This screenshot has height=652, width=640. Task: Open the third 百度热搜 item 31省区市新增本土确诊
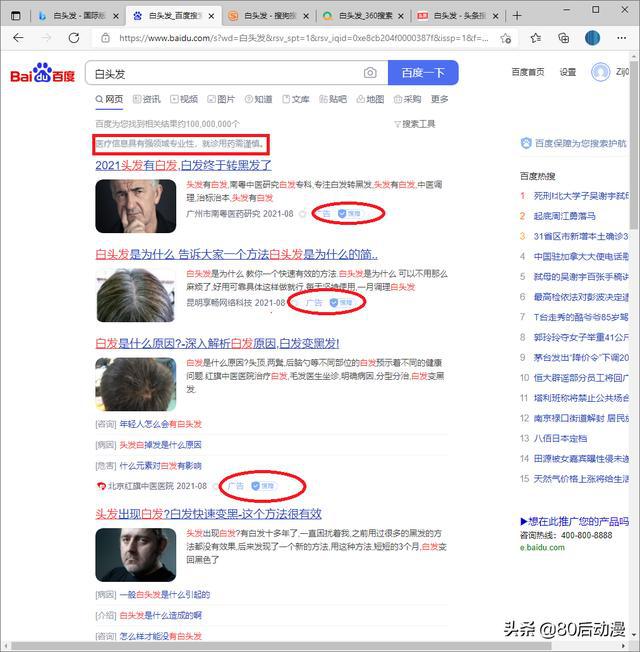pos(581,236)
